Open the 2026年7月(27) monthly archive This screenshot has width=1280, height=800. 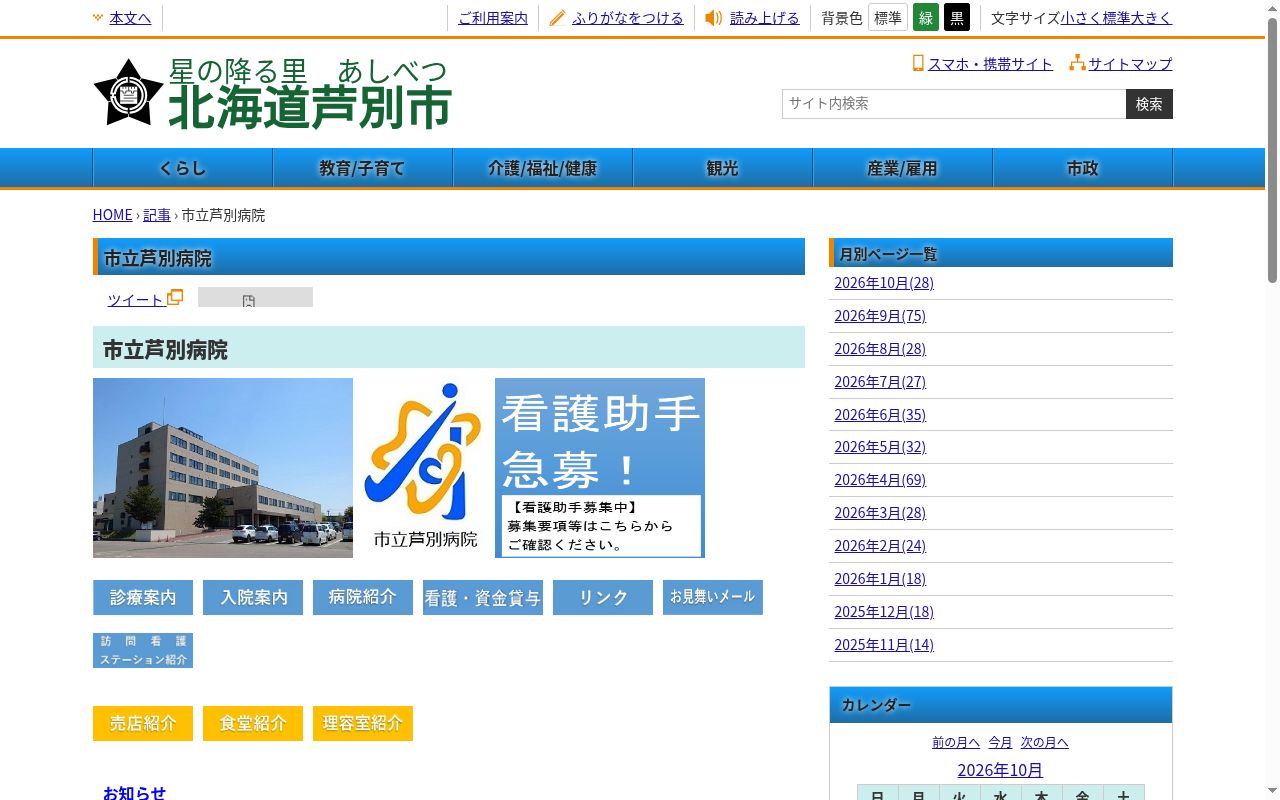(x=880, y=382)
